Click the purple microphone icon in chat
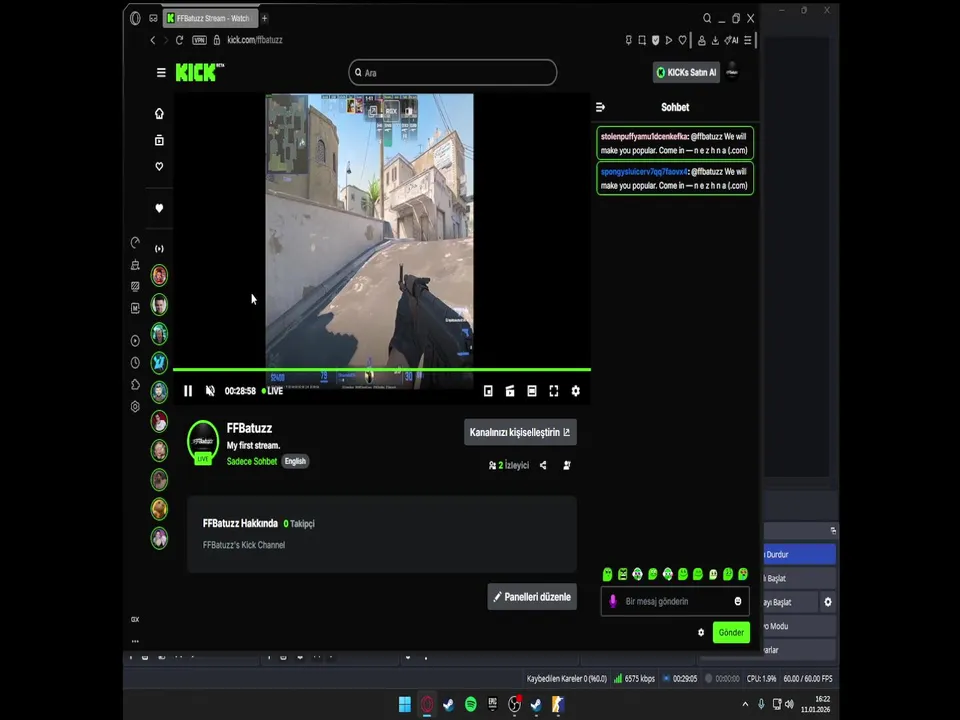This screenshot has height=720, width=960. click(613, 601)
